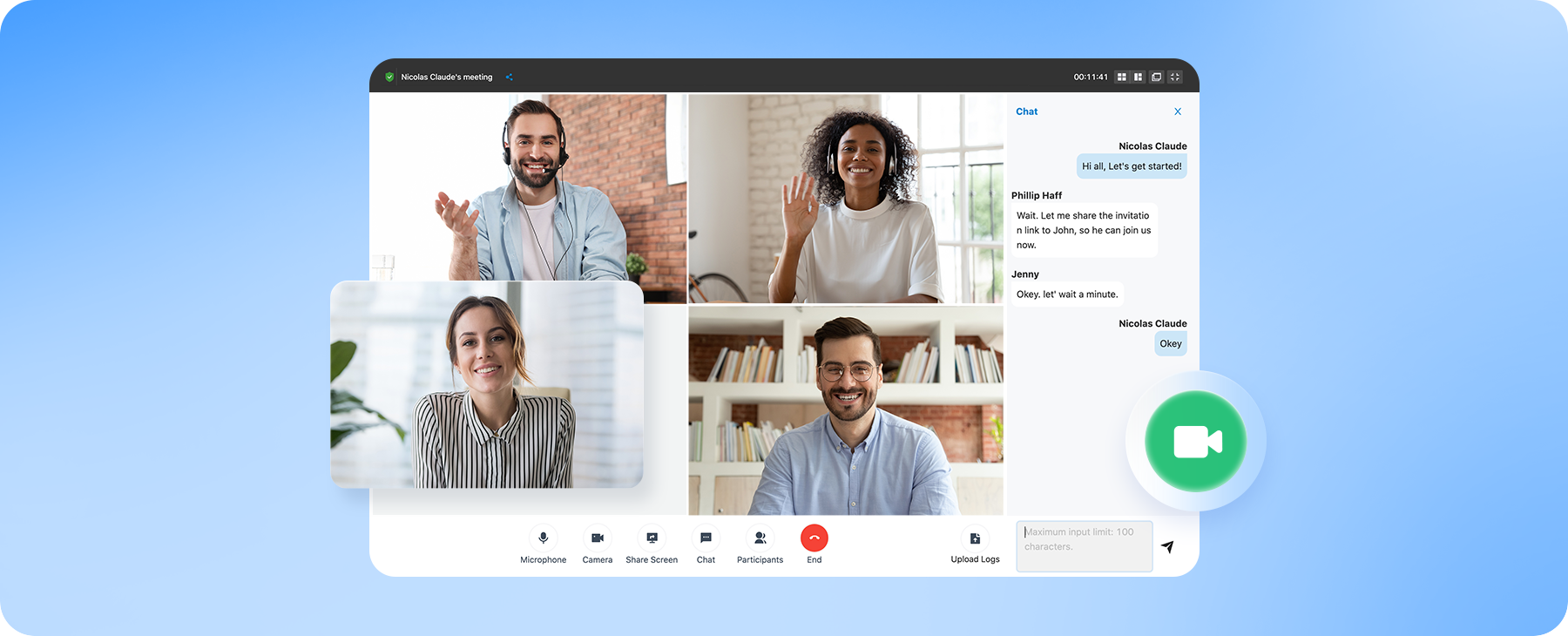Close the Chat side panel

[x=1178, y=112]
